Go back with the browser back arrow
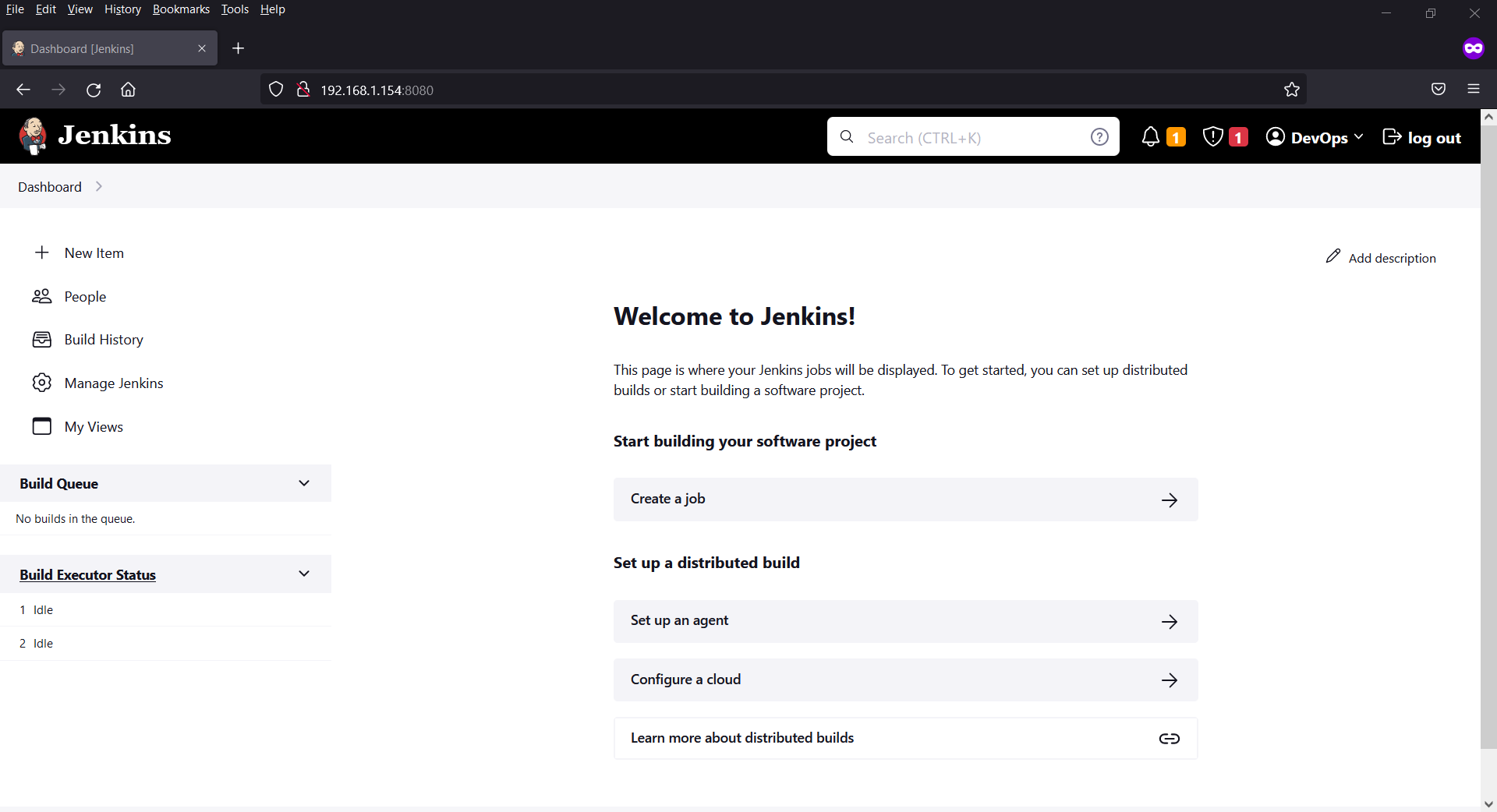The width and height of the screenshot is (1497, 812). (23, 90)
